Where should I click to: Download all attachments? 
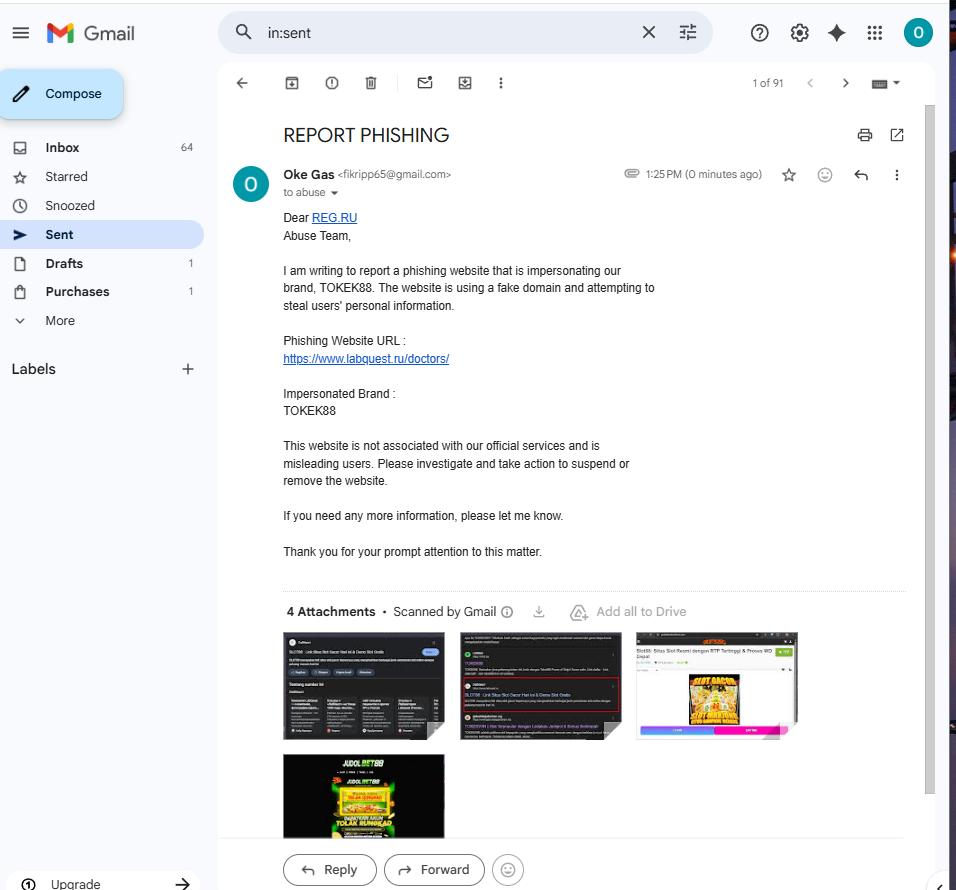(539, 611)
